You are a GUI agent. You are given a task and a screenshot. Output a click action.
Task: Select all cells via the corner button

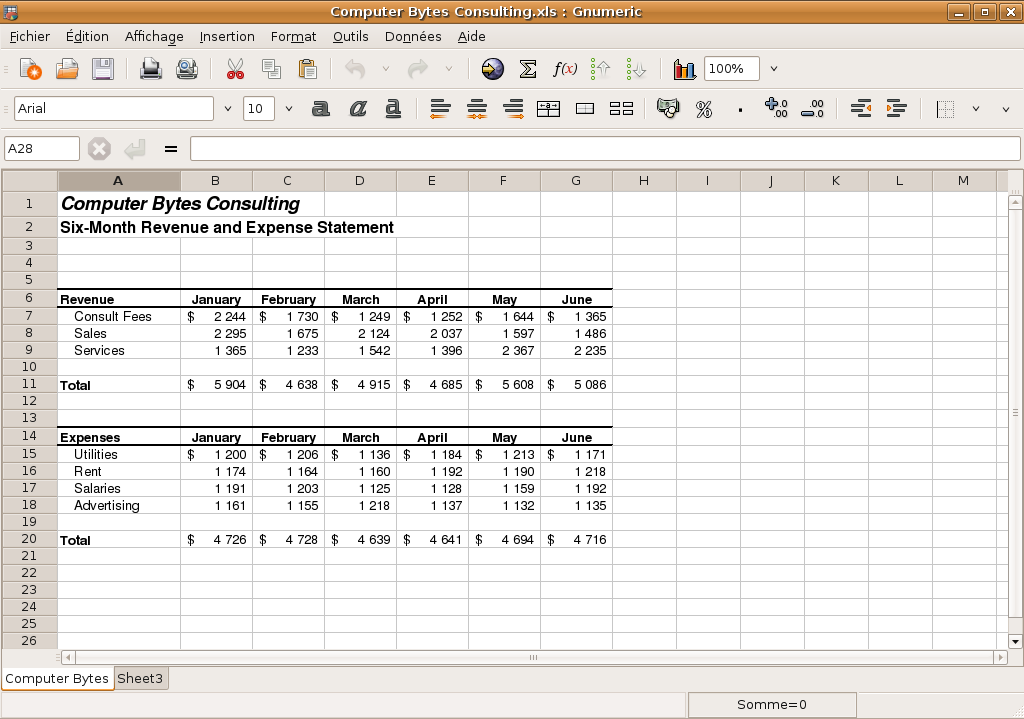(29, 181)
